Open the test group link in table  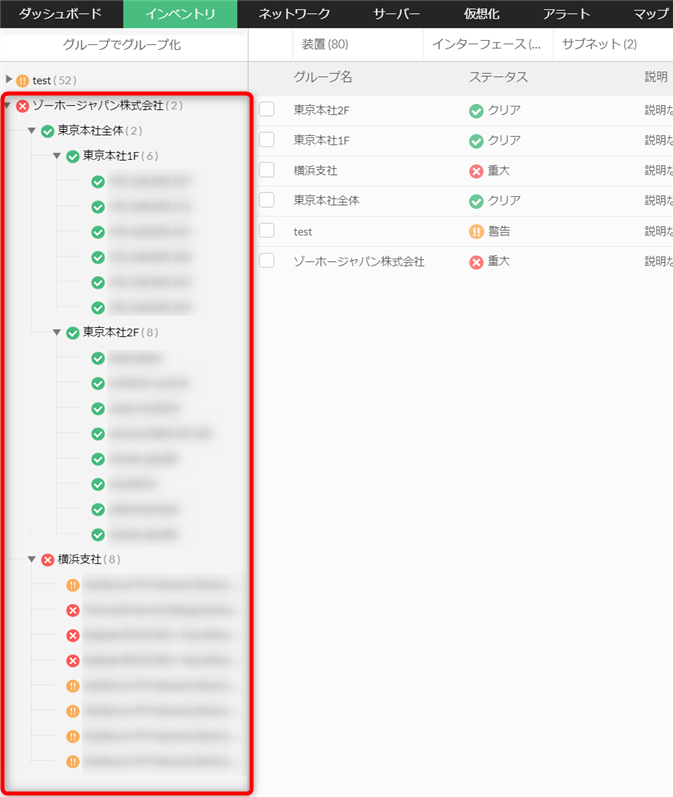tap(302, 232)
